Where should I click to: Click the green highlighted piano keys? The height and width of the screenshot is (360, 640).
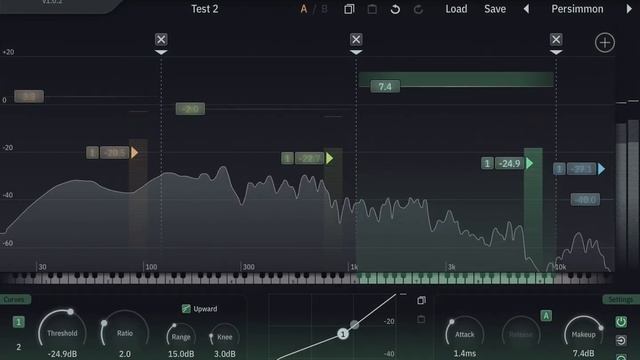click(x=456, y=278)
